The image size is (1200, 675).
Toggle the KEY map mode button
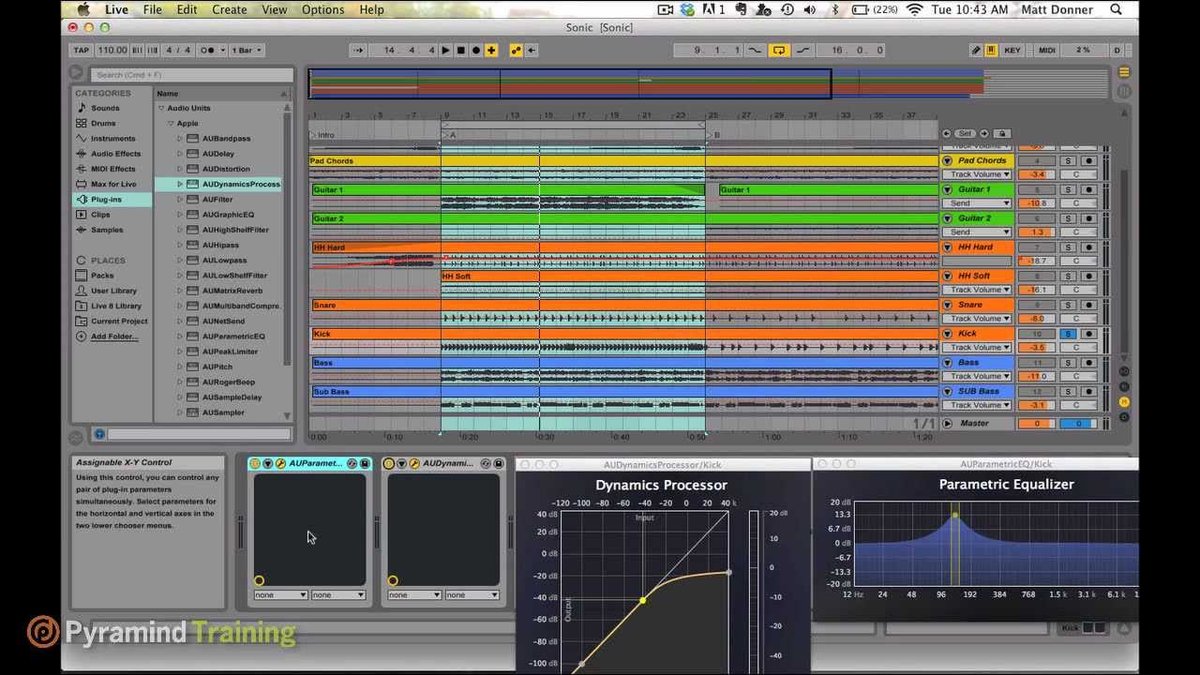click(x=1012, y=50)
